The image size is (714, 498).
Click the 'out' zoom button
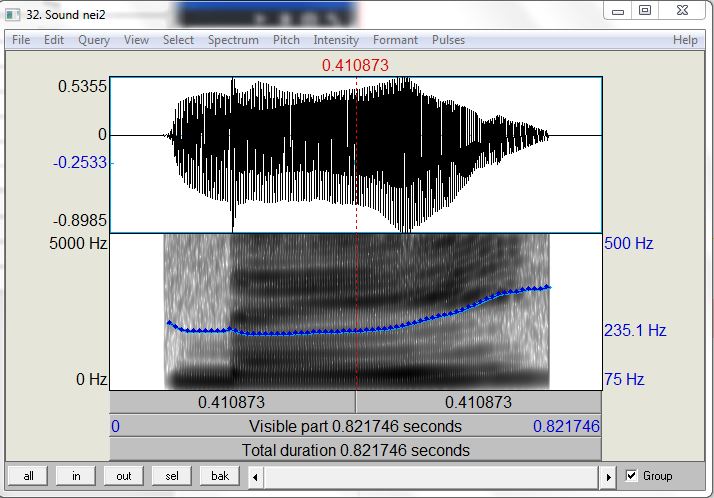pos(123,476)
